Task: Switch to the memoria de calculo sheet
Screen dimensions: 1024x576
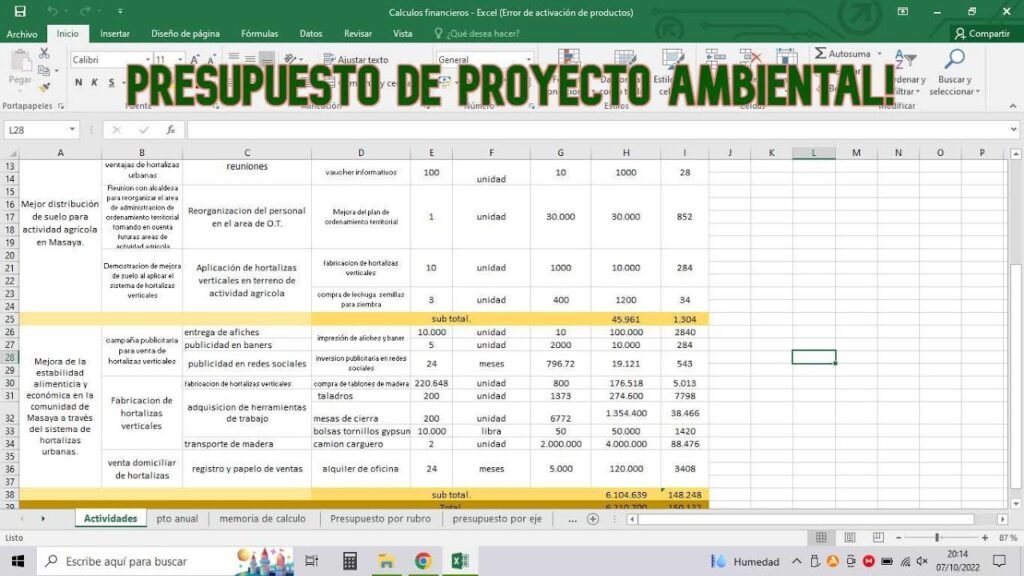Action: click(x=262, y=519)
